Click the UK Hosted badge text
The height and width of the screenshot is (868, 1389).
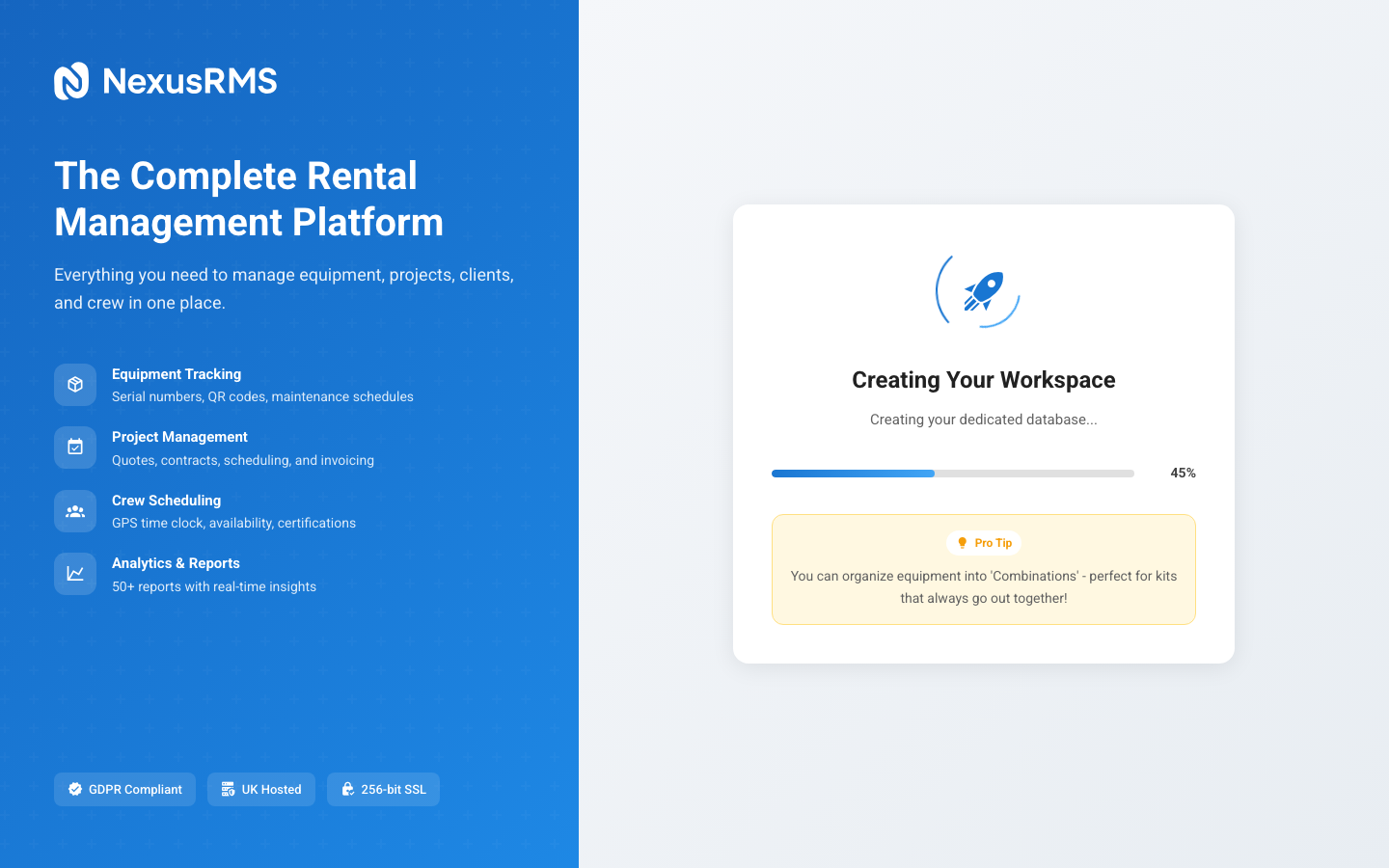point(271,789)
